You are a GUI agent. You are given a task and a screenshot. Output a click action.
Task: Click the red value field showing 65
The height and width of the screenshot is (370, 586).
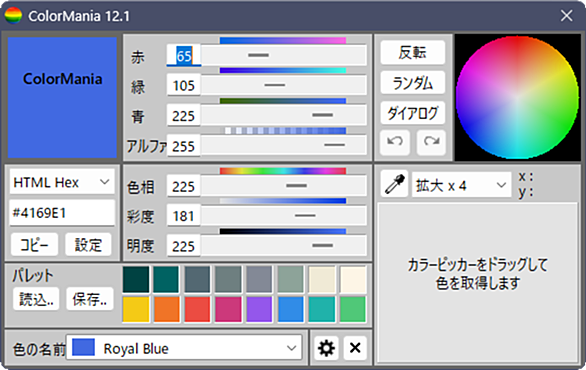(x=183, y=56)
